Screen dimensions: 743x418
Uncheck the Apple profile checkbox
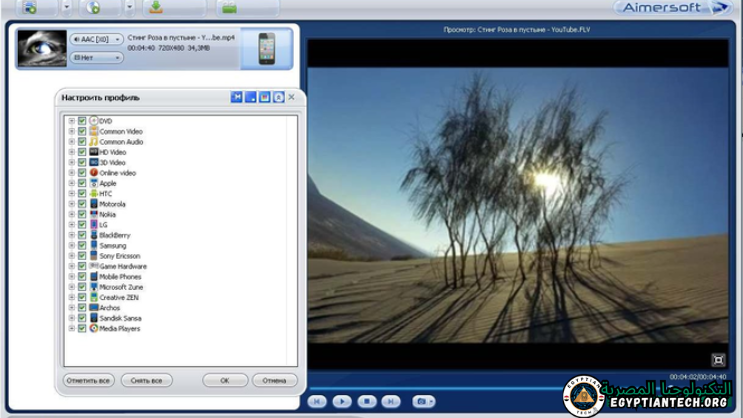click(82, 183)
